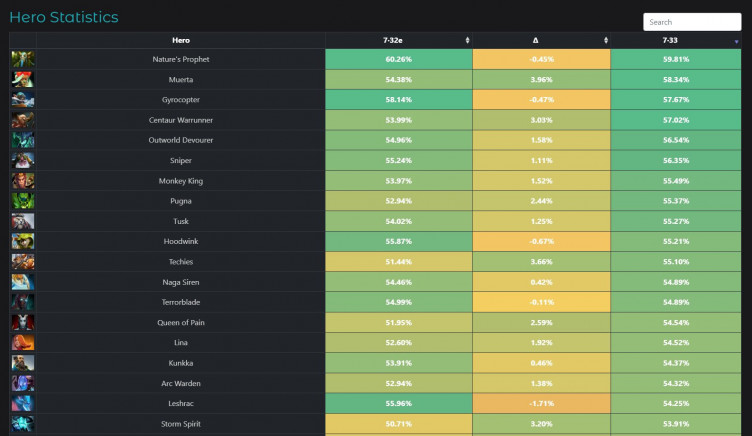Click into the Search input field

[x=691, y=22]
